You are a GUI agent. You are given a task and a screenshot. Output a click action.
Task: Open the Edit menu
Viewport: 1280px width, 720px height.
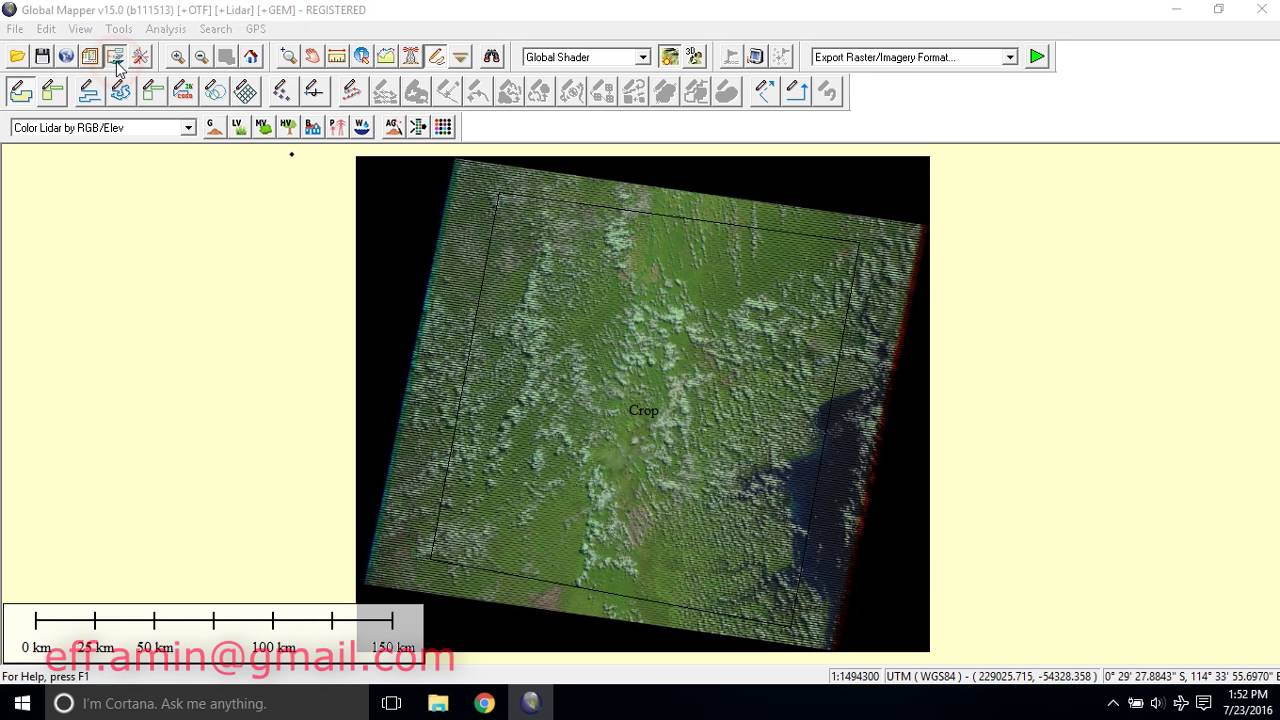point(46,29)
